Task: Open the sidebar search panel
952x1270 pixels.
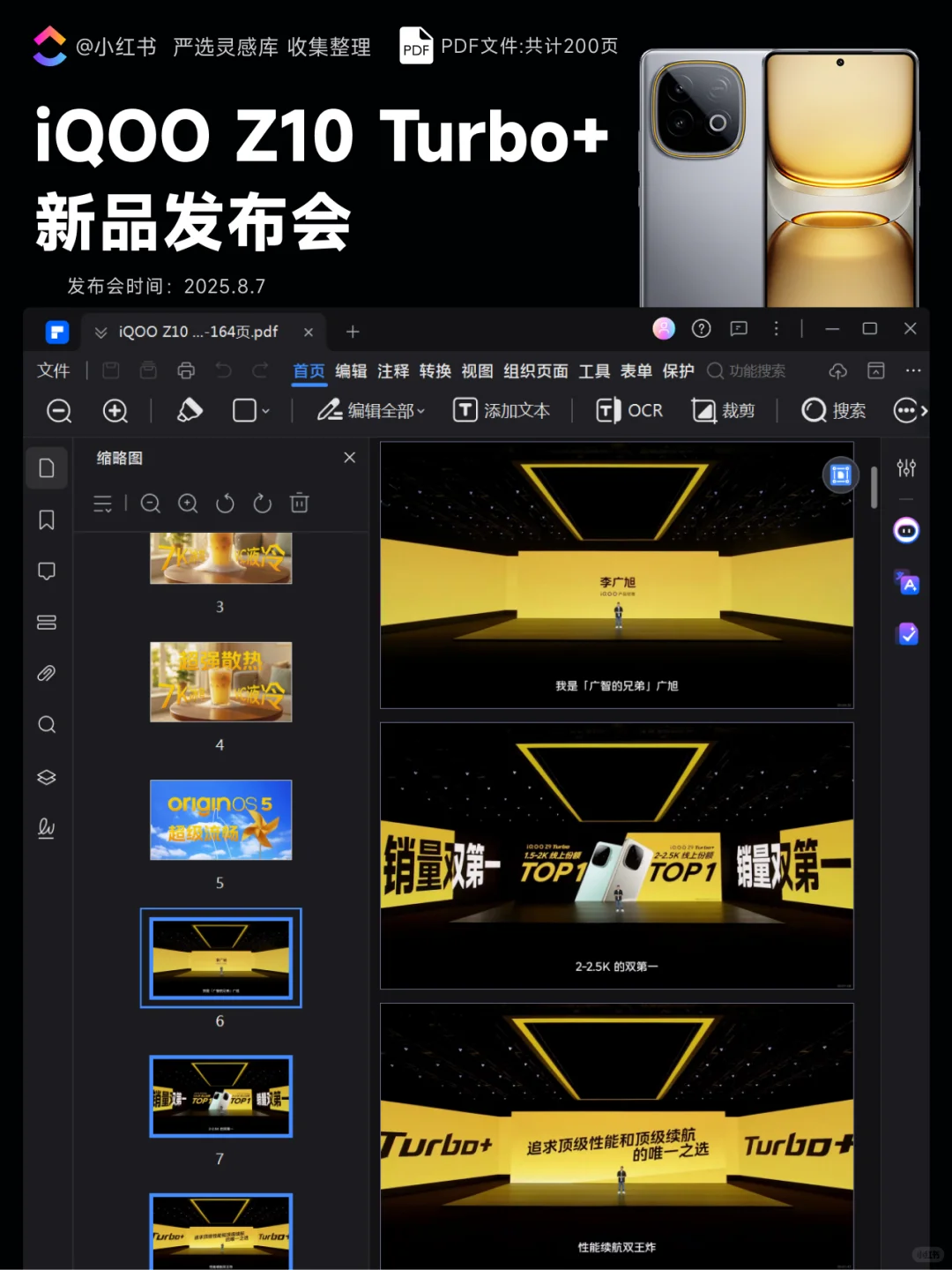Action: coord(47,725)
